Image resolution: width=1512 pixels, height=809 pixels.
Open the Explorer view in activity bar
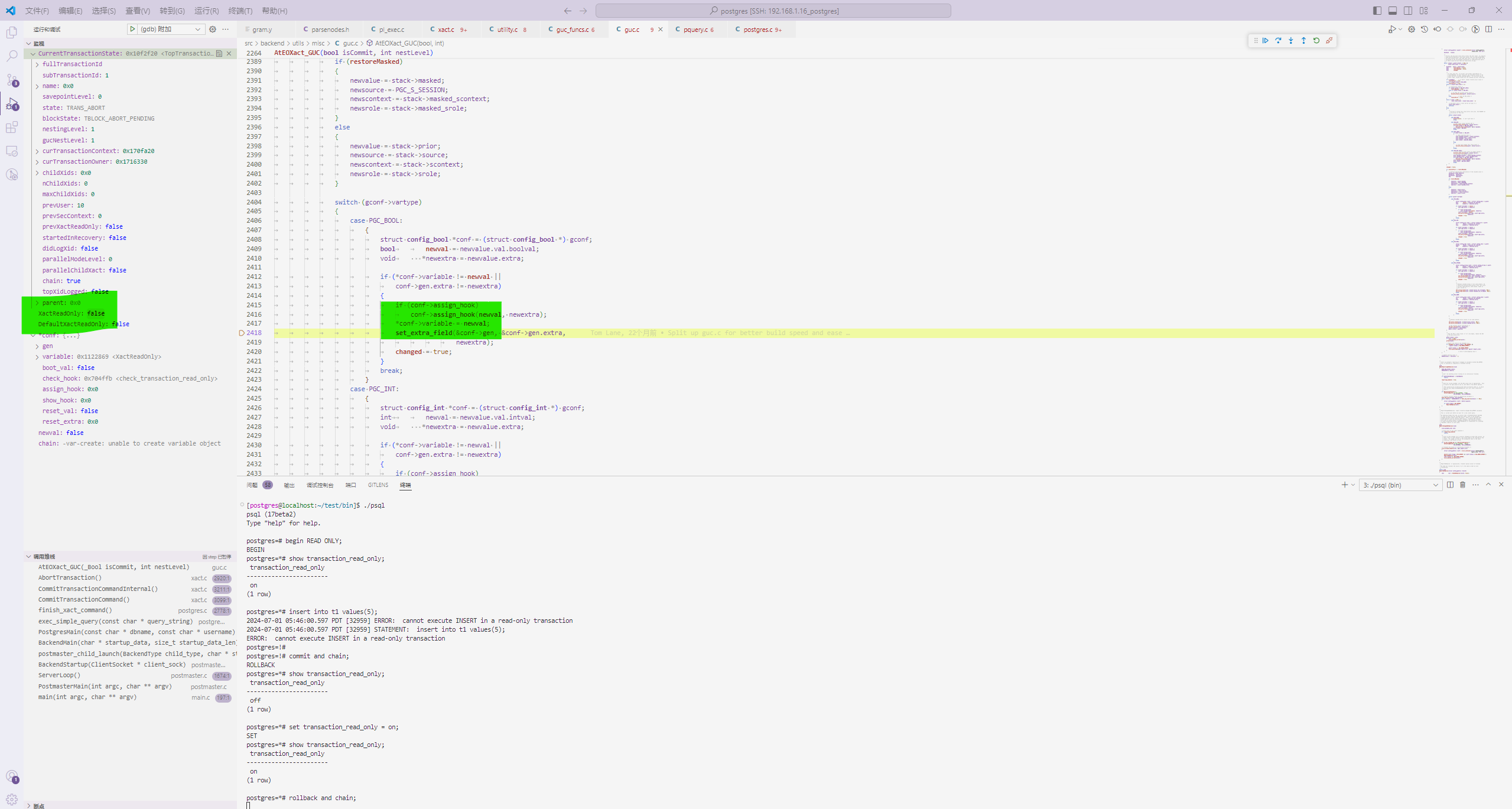click(12, 33)
